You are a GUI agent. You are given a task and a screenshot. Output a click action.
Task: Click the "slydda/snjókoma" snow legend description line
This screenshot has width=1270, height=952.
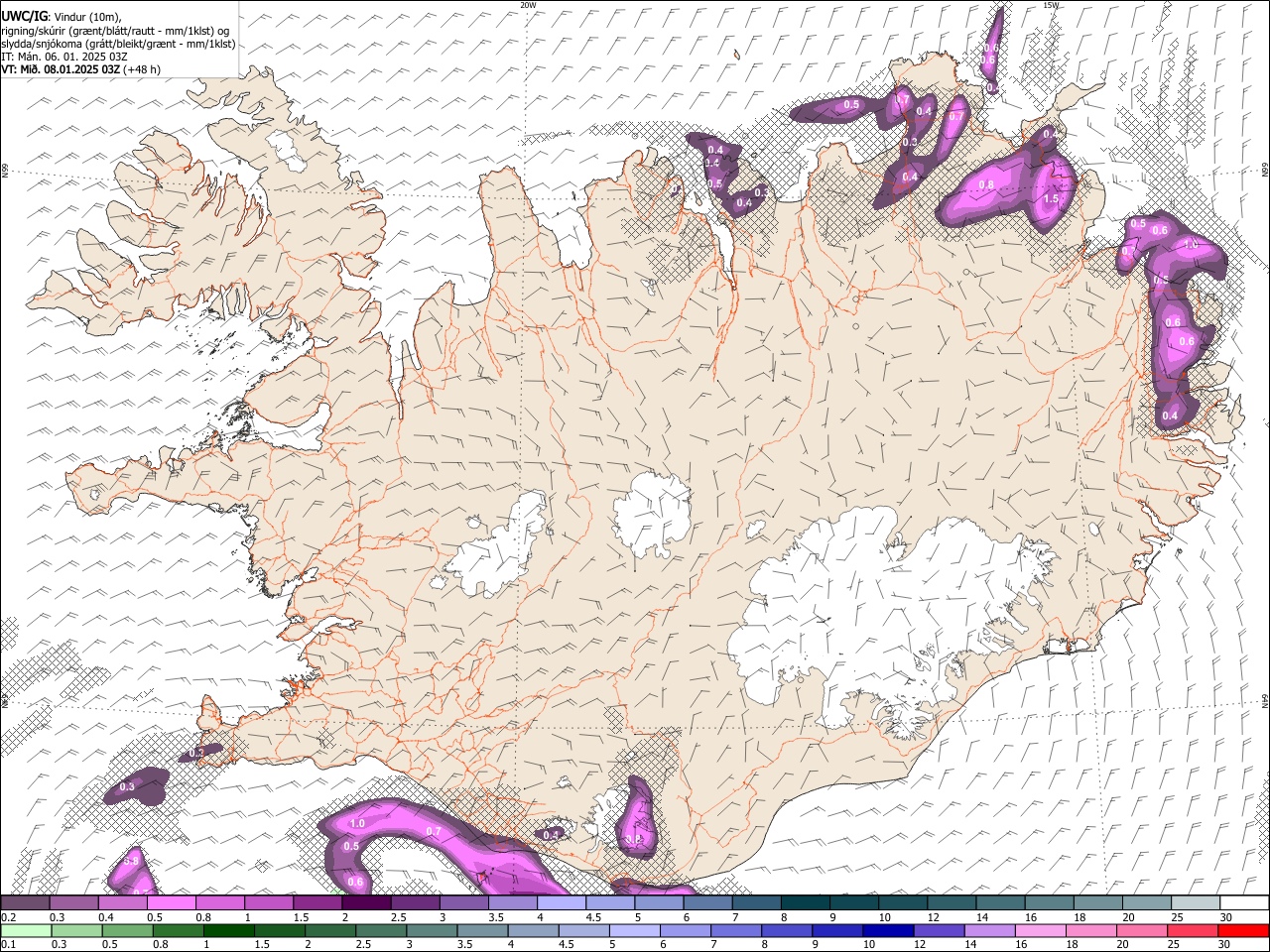coord(118,44)
